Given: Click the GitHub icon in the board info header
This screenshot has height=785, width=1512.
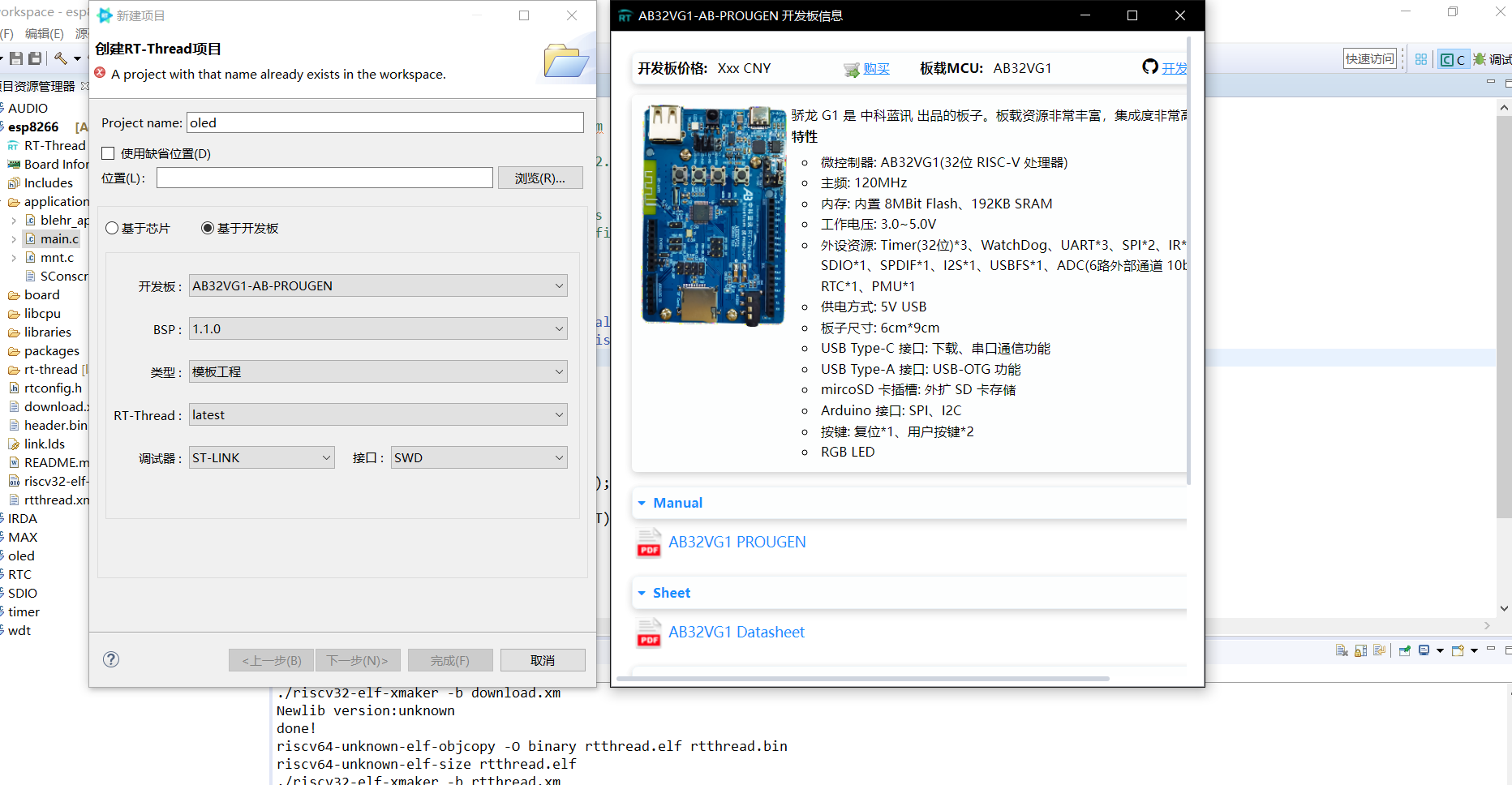Looking at the screenshot, I should pos(1150,67).
